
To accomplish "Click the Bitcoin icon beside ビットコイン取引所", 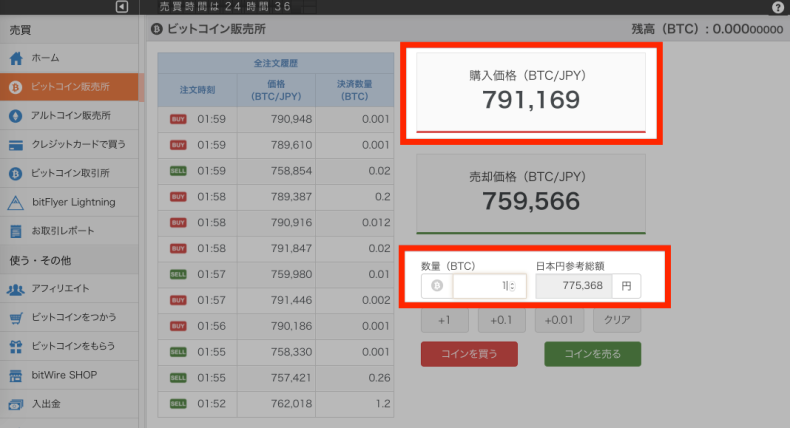I will [x=16, y=173].
